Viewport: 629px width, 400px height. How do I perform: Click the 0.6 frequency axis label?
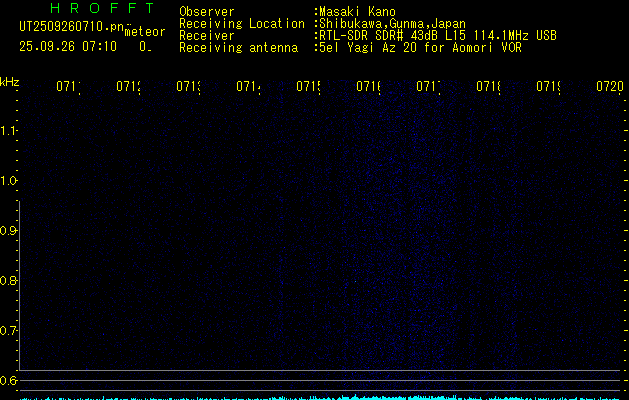[8, 380]
